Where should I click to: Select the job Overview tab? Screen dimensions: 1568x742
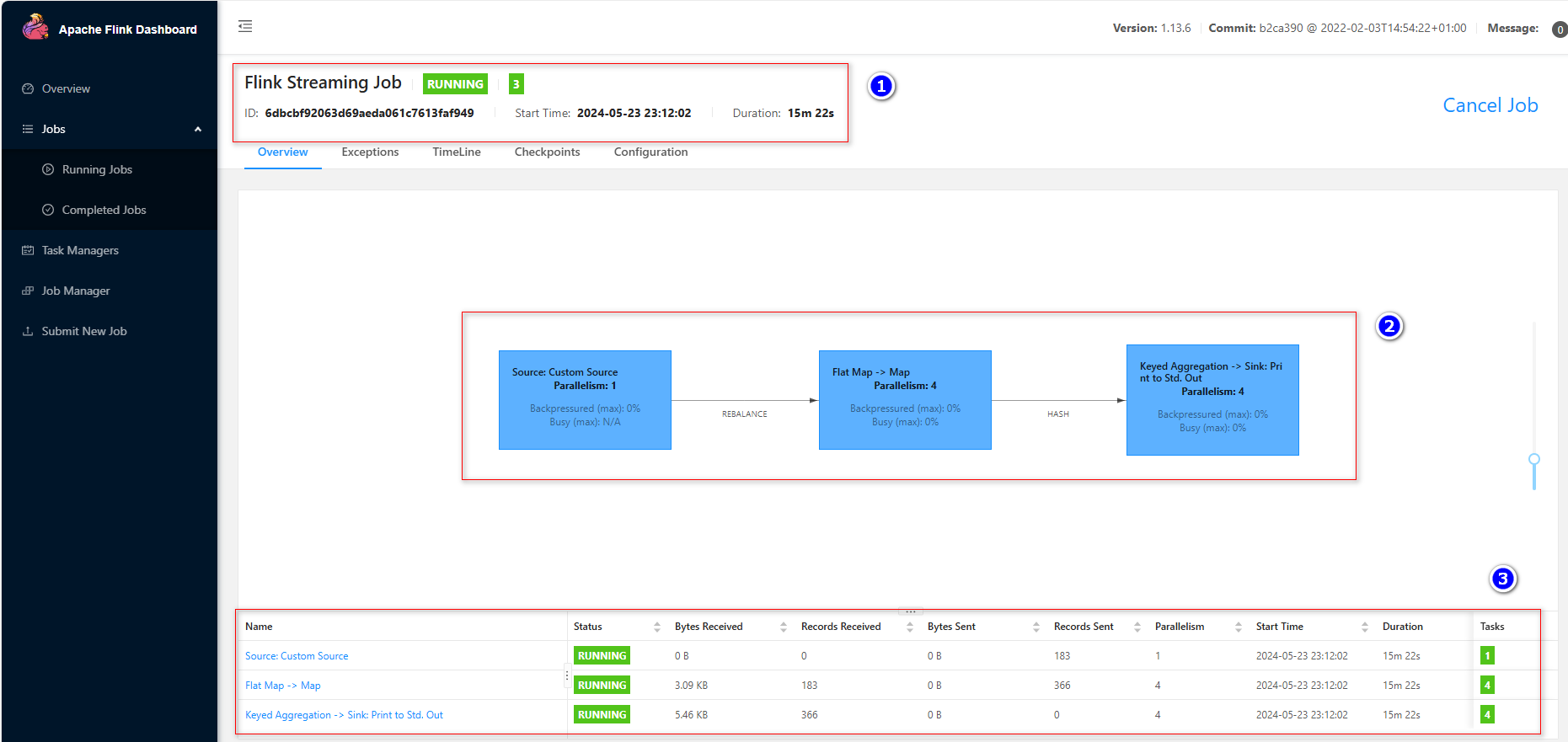click(x=282, y=152)
